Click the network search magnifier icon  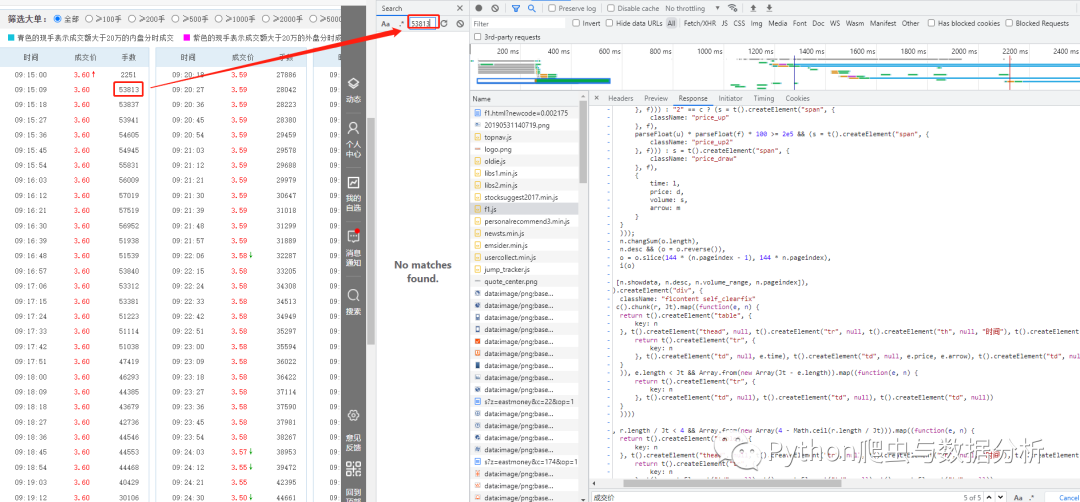(531, 9)
